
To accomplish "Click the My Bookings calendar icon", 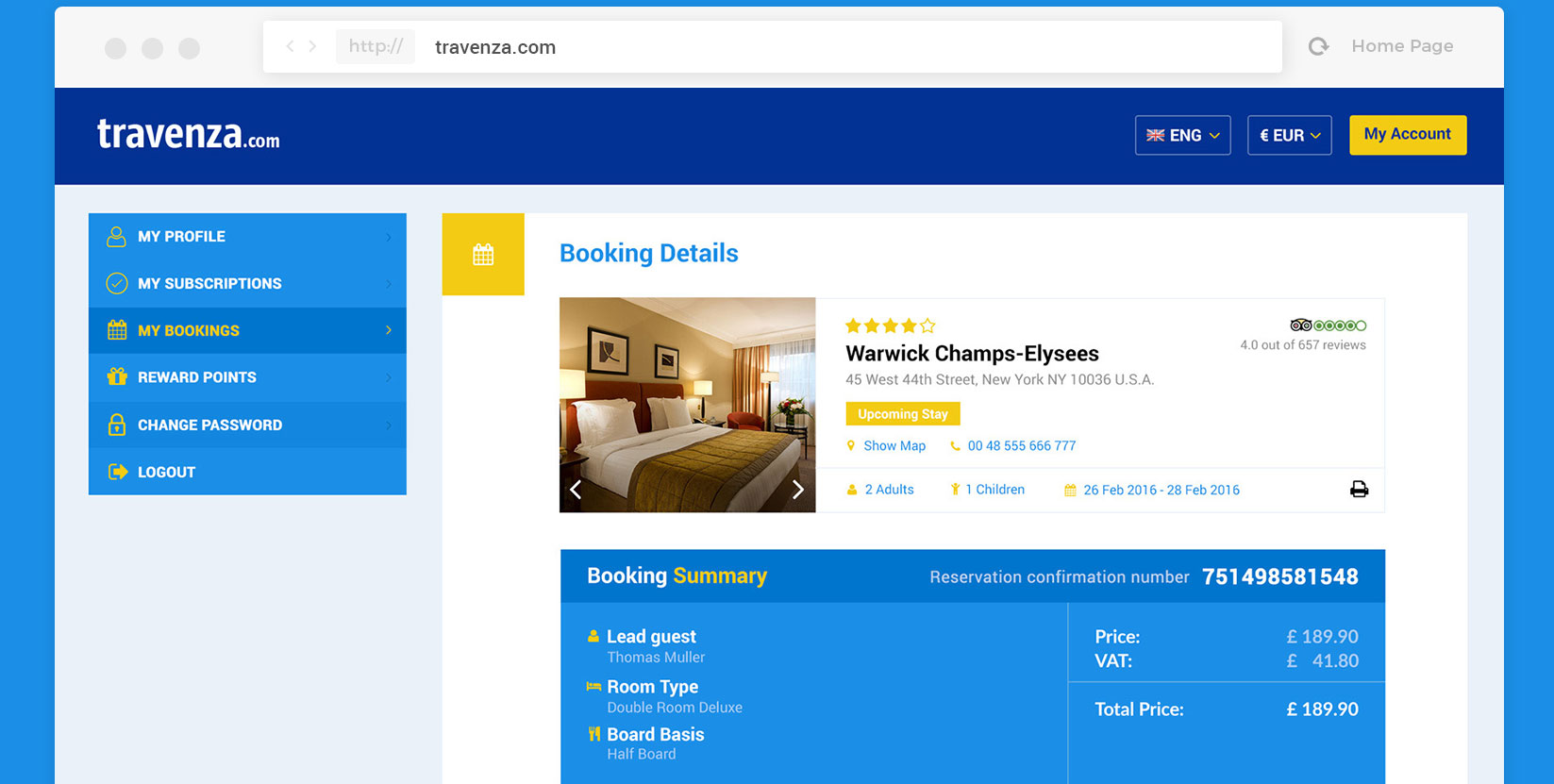I will [117, 330].
